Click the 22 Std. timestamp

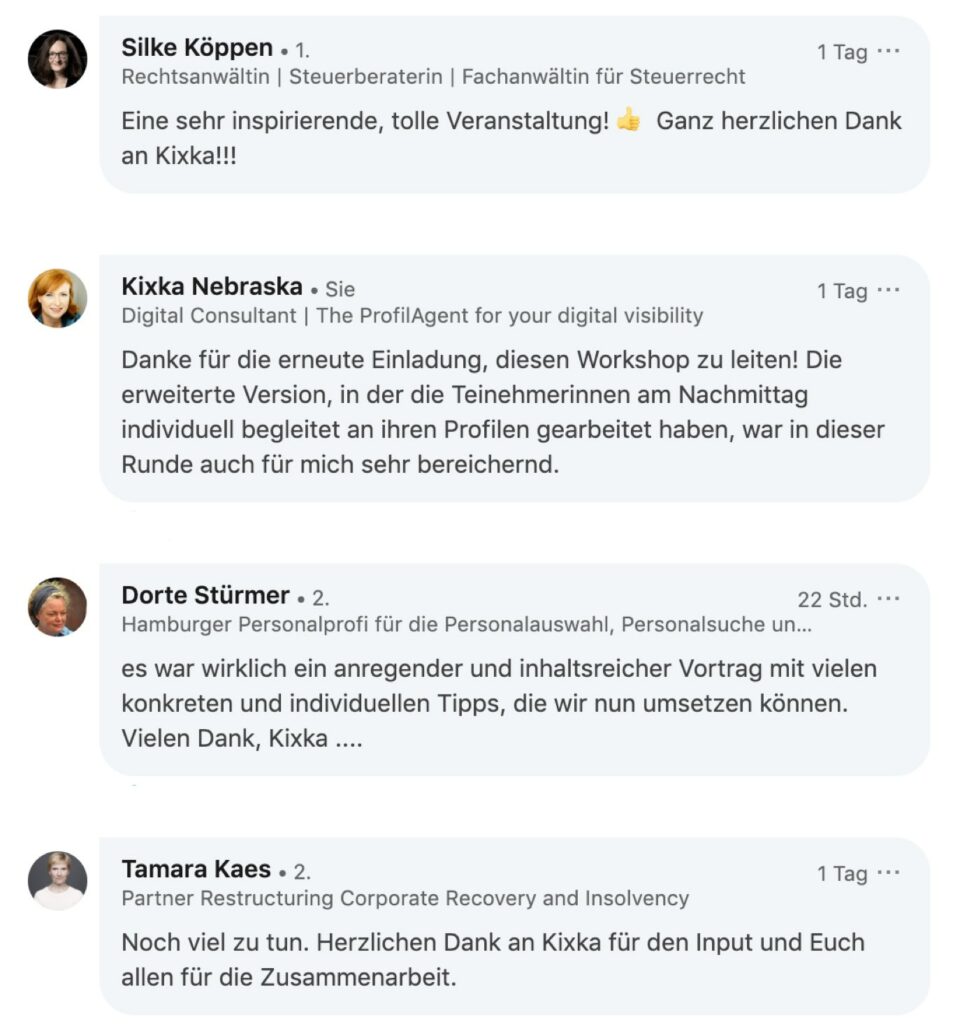[x=831, y=600]
